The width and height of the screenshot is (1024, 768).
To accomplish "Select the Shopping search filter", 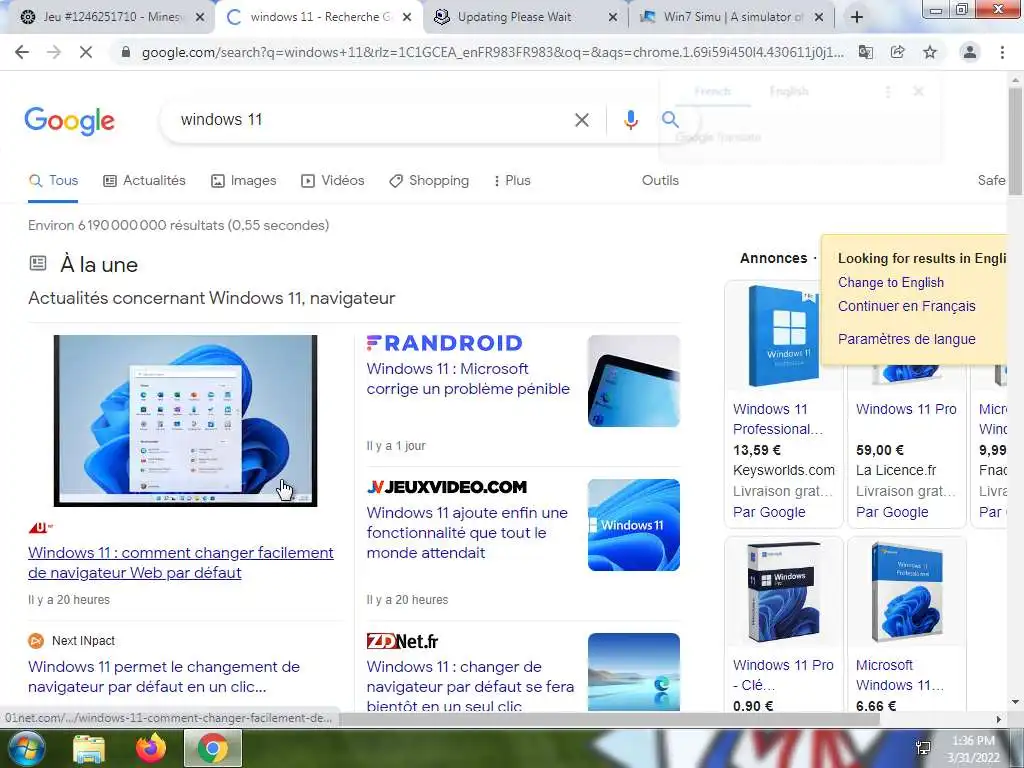I will pyautogui.click(x=429, y=181).
